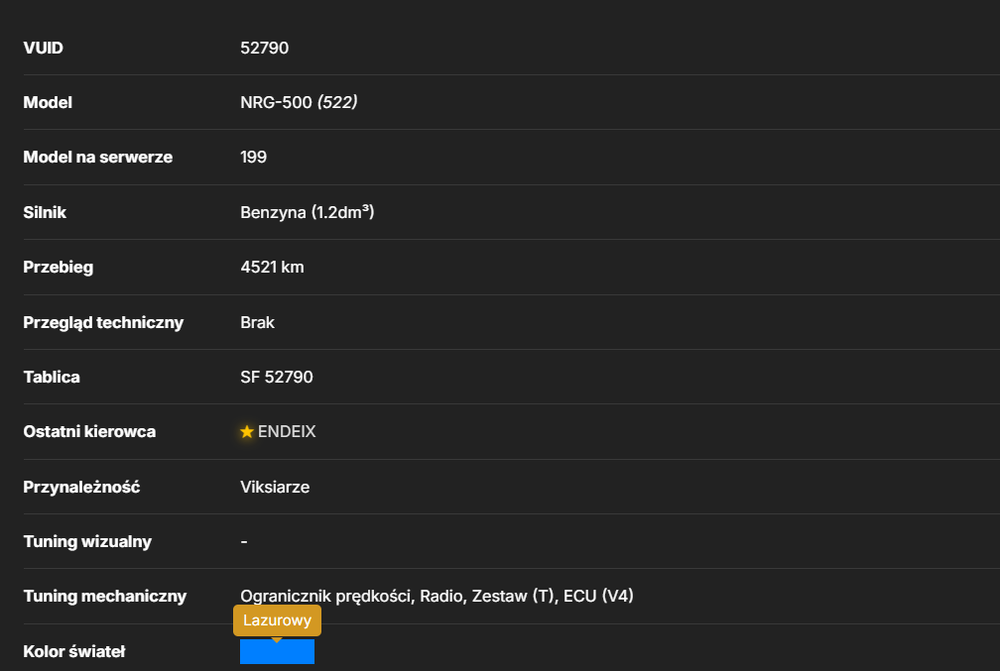Click the Tuning mechaniczny label
The image size is (1000, 671).
tap(105, 596)
